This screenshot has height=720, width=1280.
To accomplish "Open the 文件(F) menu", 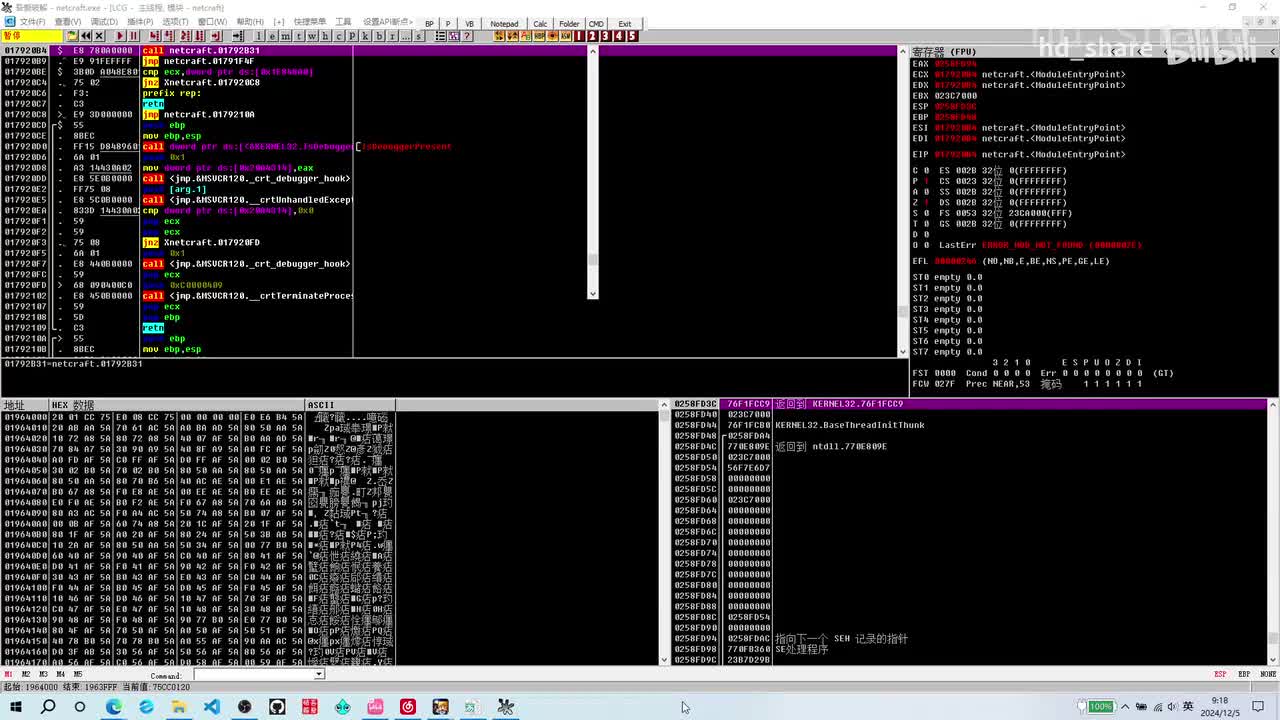I will pyautogui.click(x=32, y=22).
